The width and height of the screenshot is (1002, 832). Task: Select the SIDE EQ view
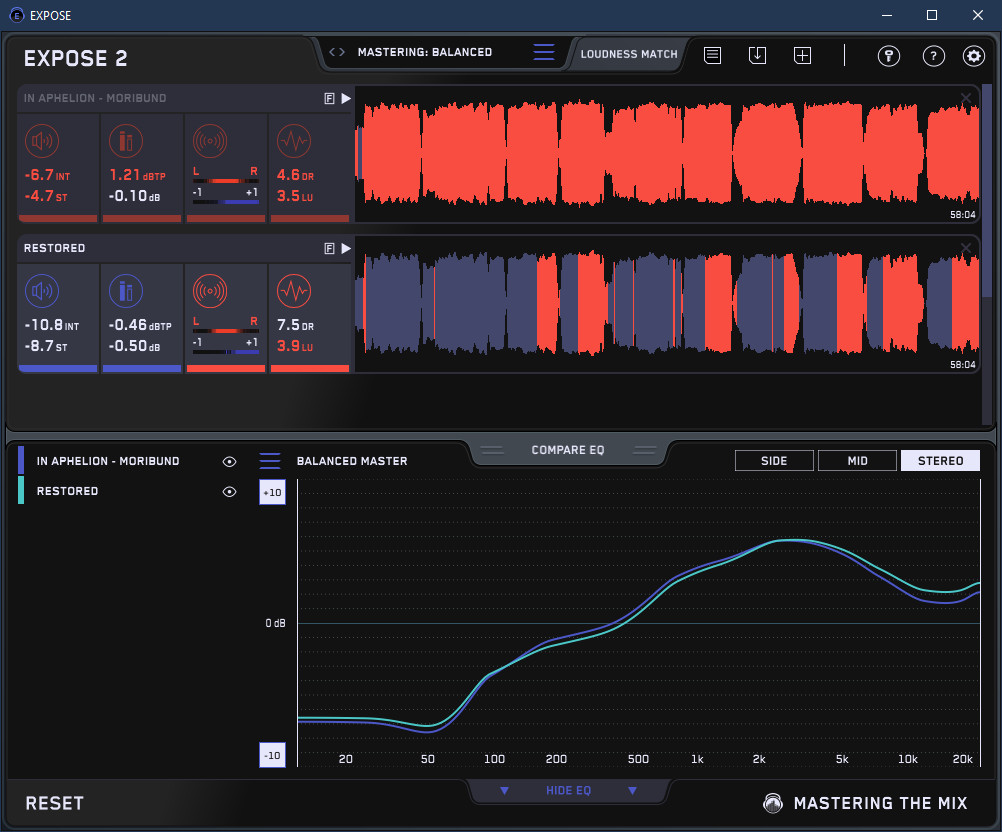(774, 461)
